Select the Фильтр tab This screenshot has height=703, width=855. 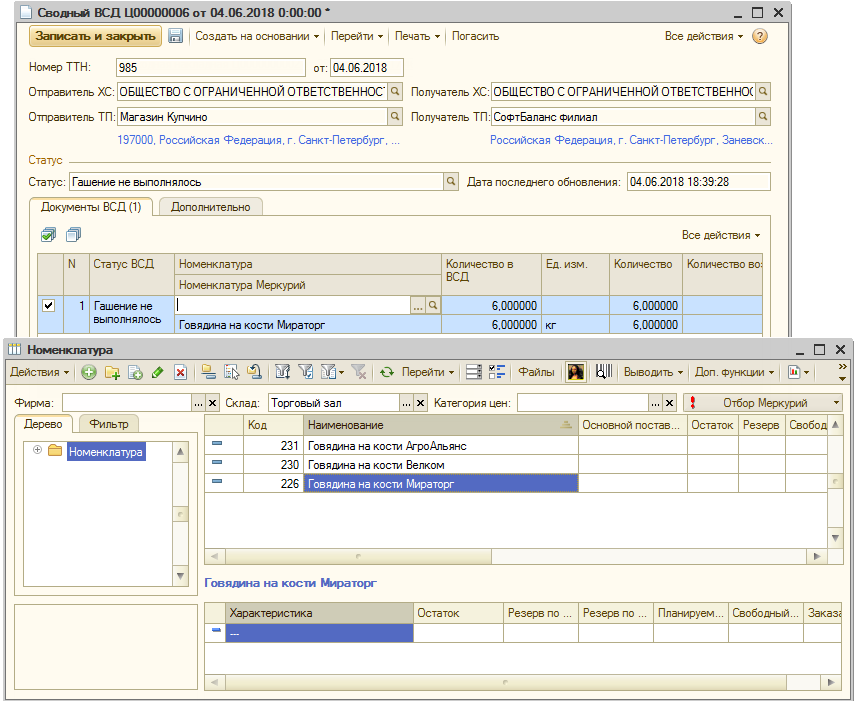click(x=109, y=424)
